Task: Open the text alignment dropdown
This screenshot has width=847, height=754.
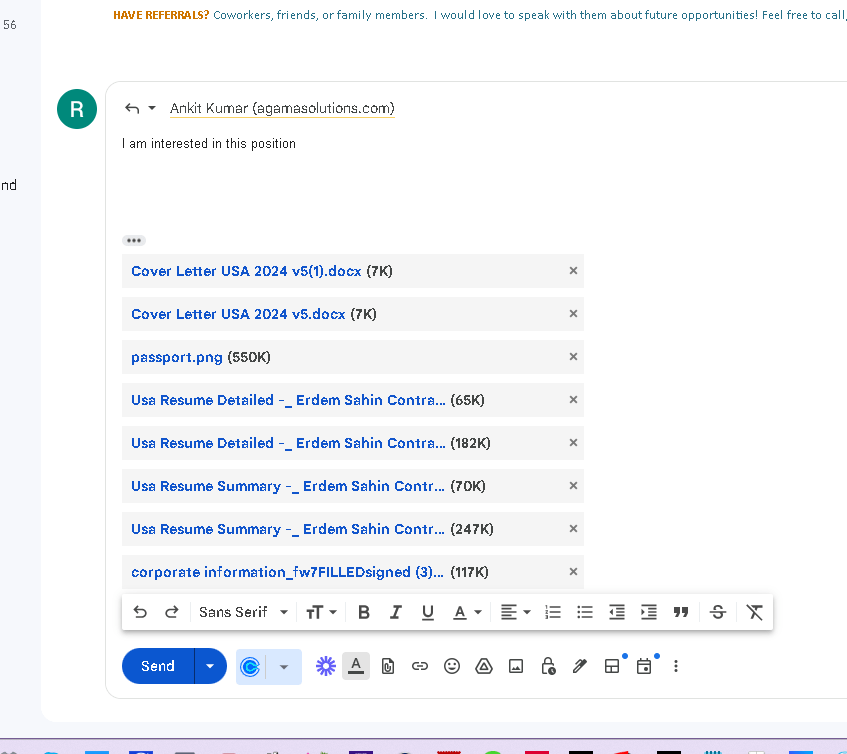Action: (515, 612)
